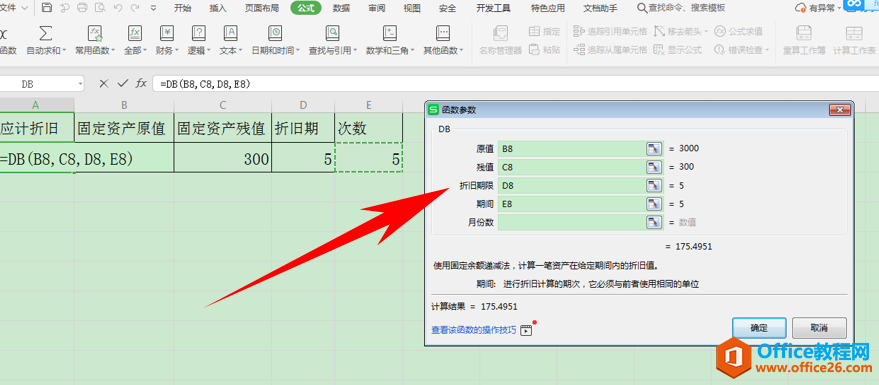Image resolution: width=879 pixels, height=385 pixels.
Task: Click the 确定 button in dialog
Action: coord(759,328)
